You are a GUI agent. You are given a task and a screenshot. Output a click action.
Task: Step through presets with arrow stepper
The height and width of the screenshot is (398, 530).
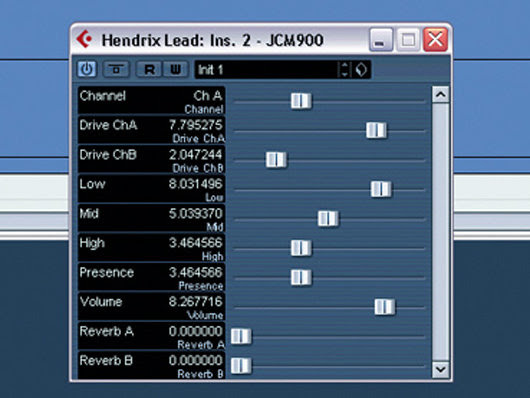344,70
